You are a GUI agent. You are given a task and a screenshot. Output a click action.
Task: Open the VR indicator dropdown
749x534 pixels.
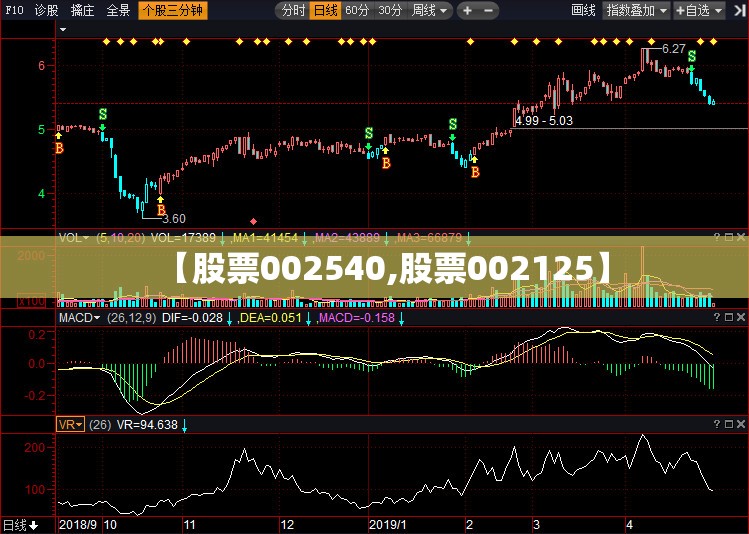pyautogui.click(x=70, y=424)
